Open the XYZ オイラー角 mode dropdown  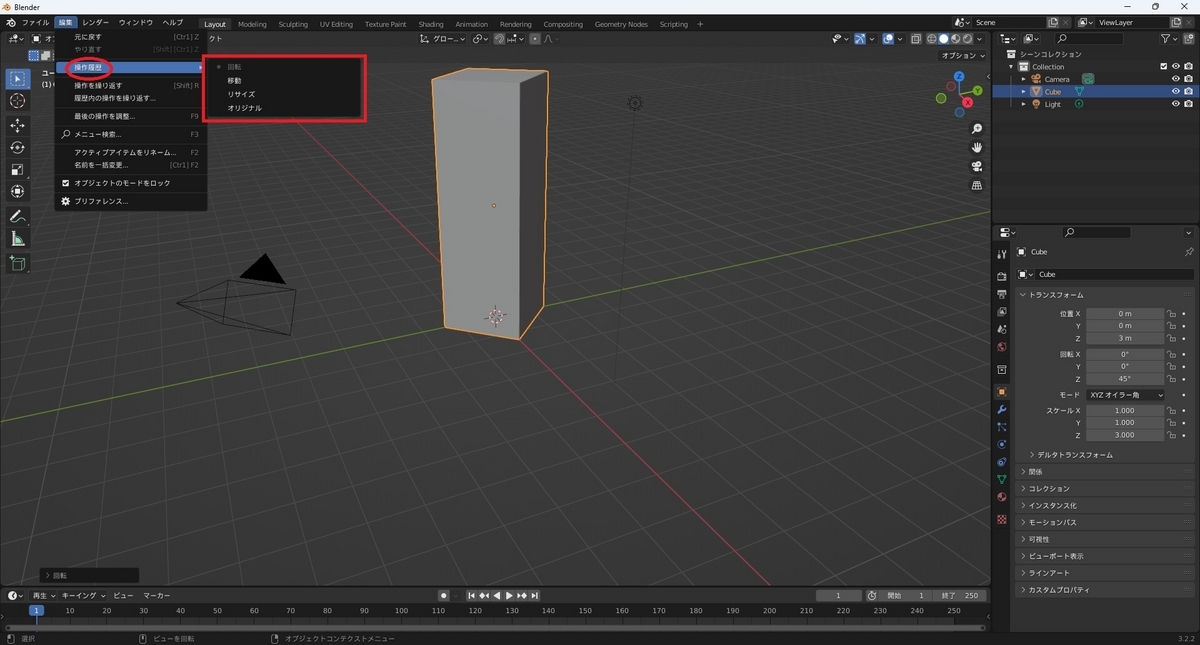click(x=1126, y=395)
